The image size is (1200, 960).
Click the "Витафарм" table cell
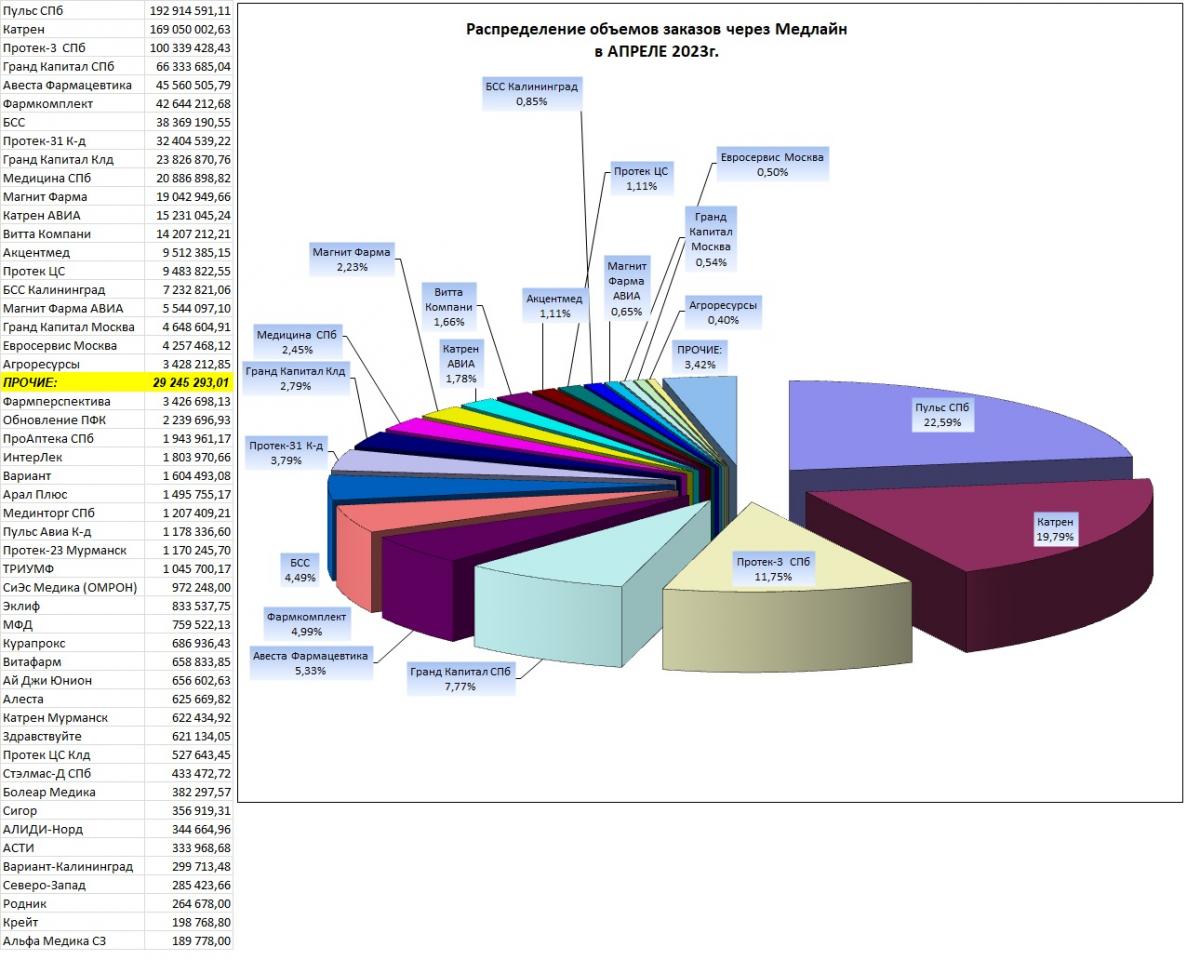72,662
